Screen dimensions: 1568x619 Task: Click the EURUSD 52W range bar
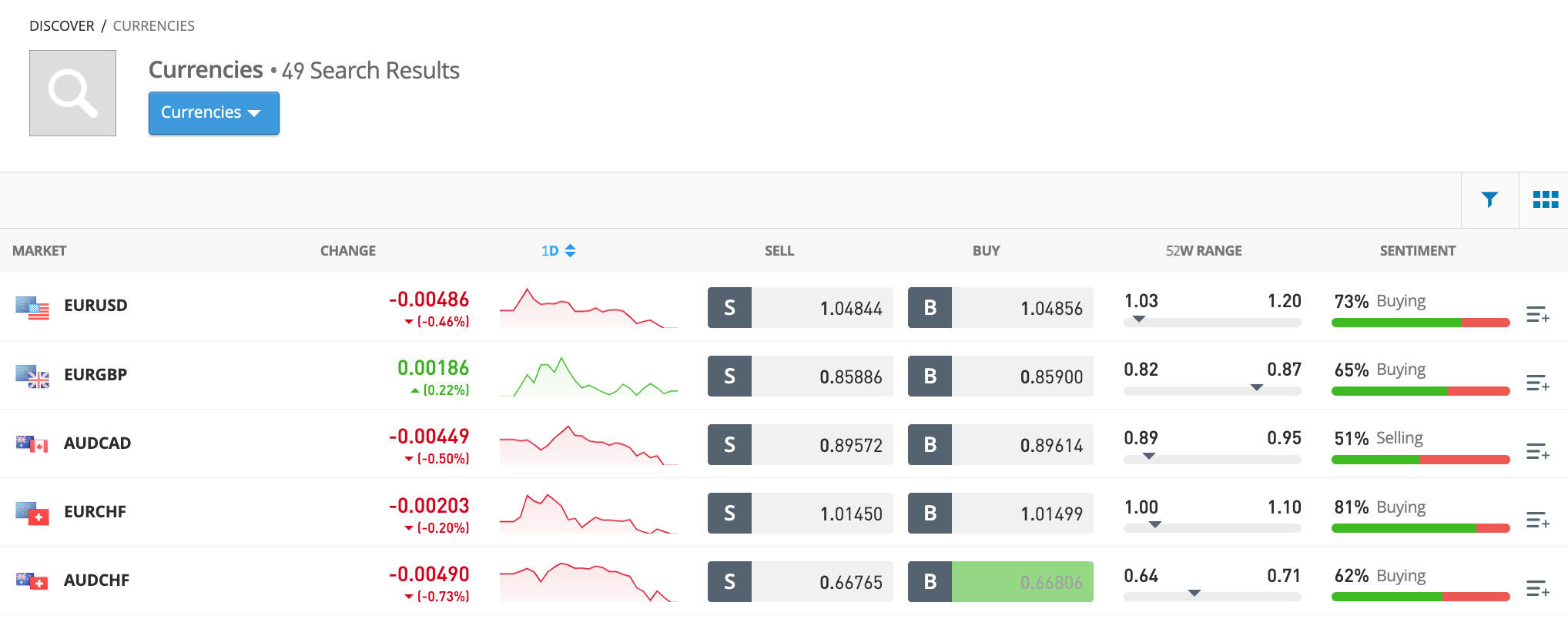coord(1212,322)
